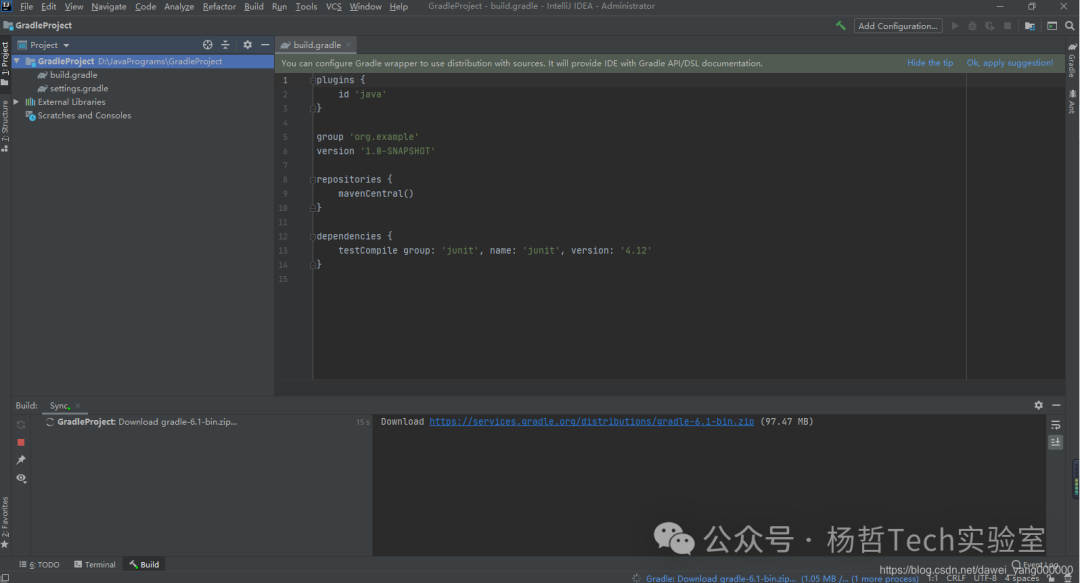Toggle the Gradle tool window on right sidebar
Screen dimensions: 1080x583
tap(1072, 62)
